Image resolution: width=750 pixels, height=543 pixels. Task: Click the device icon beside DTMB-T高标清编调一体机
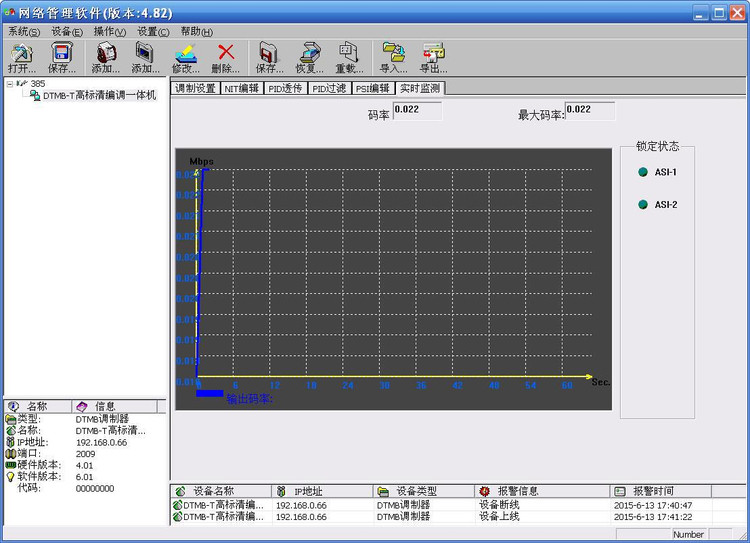pos(35,95)
